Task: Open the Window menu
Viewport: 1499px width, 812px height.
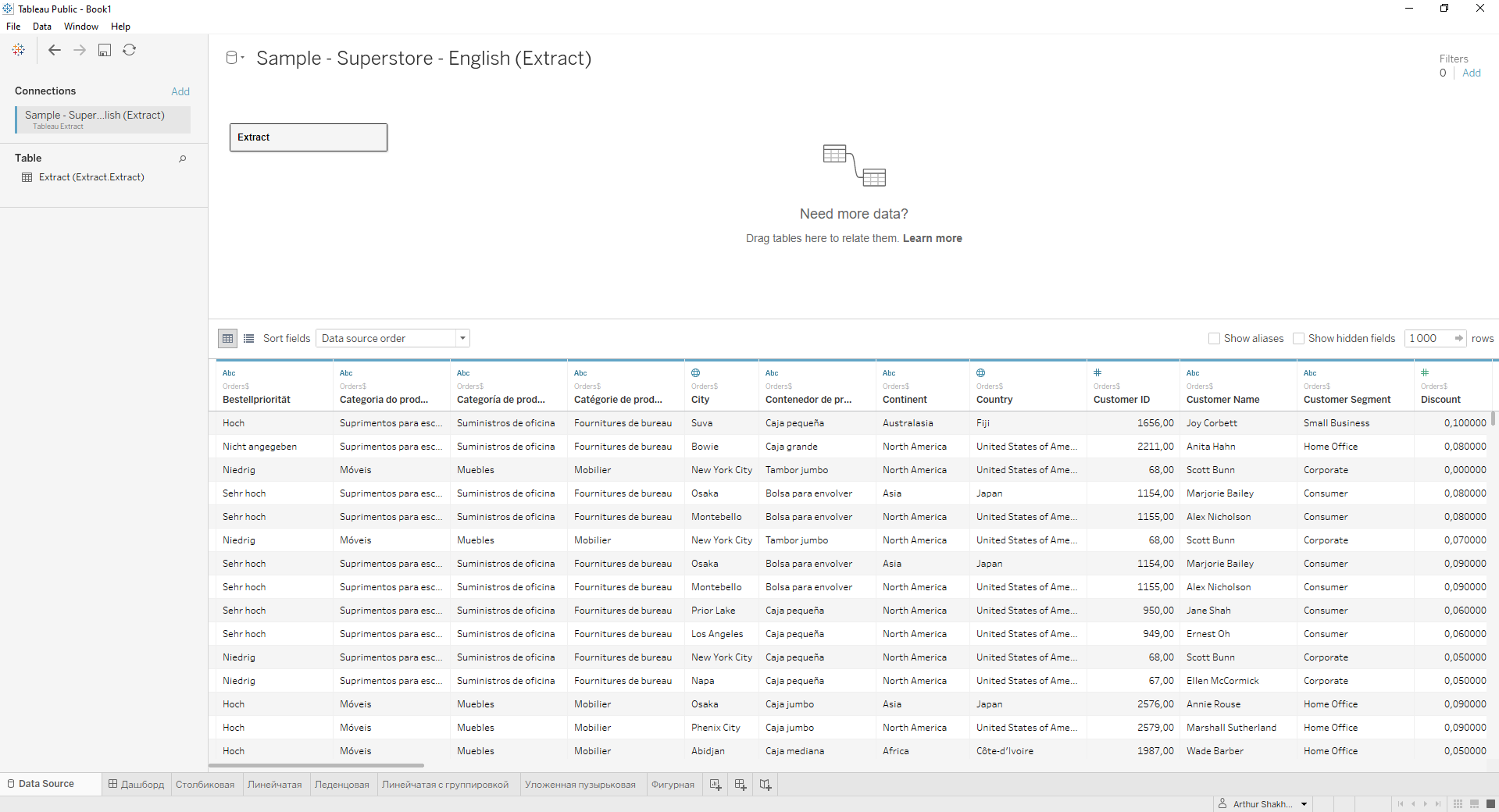Action: pyautogui.click(x=81, y=27)
